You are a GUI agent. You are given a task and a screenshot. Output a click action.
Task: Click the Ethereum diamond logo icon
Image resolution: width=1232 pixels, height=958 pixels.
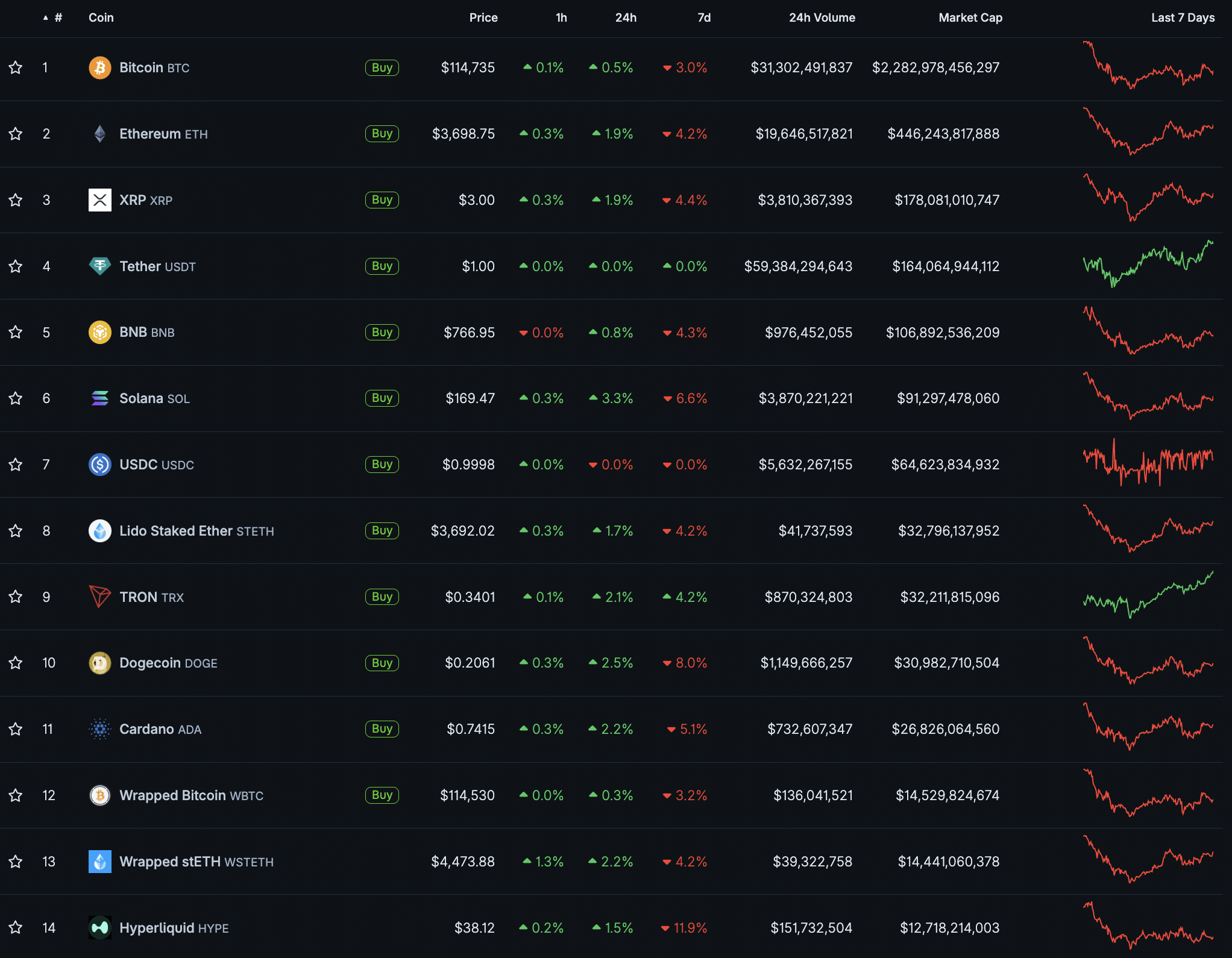click(x=100, y=134)
